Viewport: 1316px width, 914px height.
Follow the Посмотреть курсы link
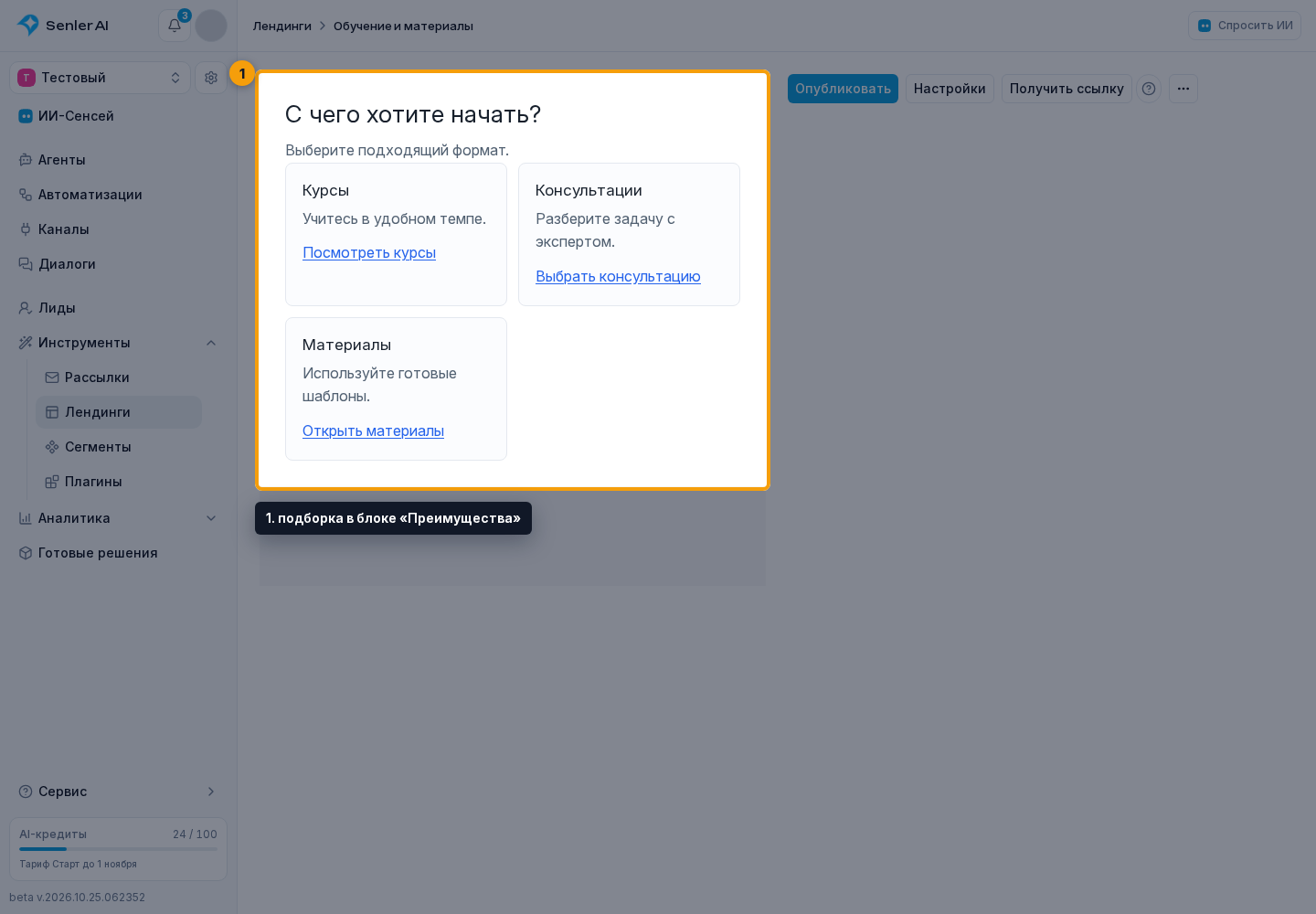369,252
